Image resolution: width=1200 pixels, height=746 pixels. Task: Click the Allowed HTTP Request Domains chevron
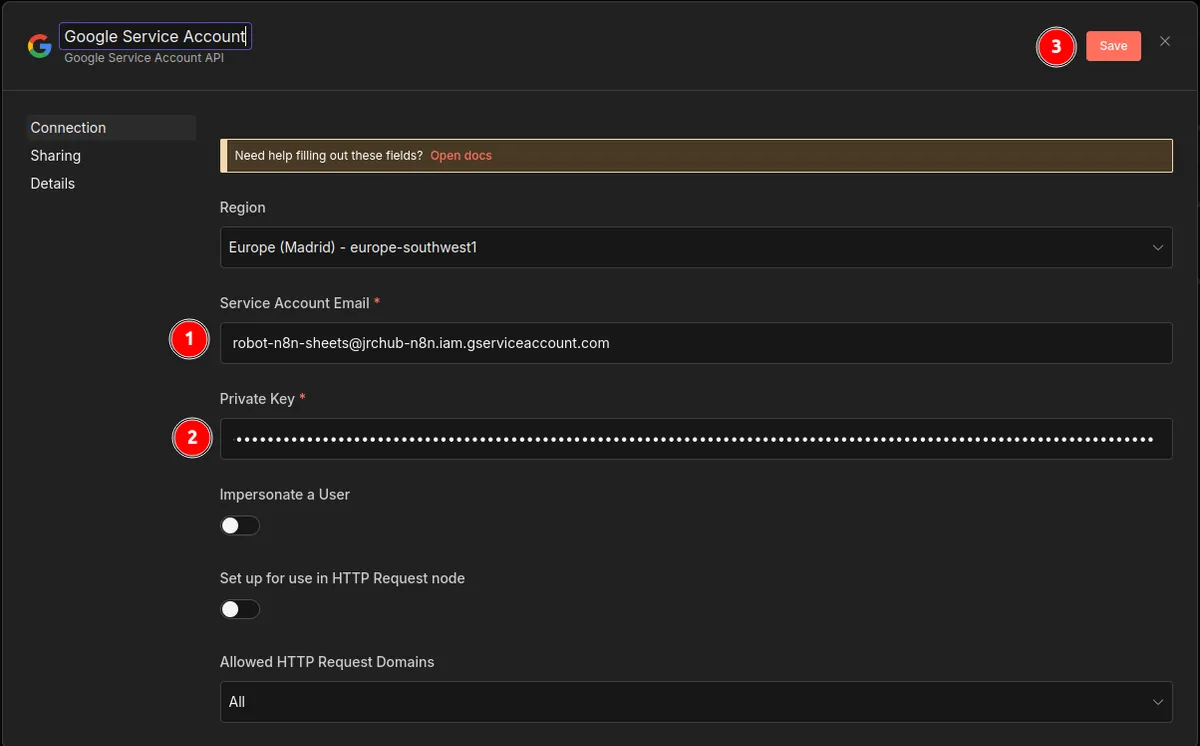[1158, 702]
